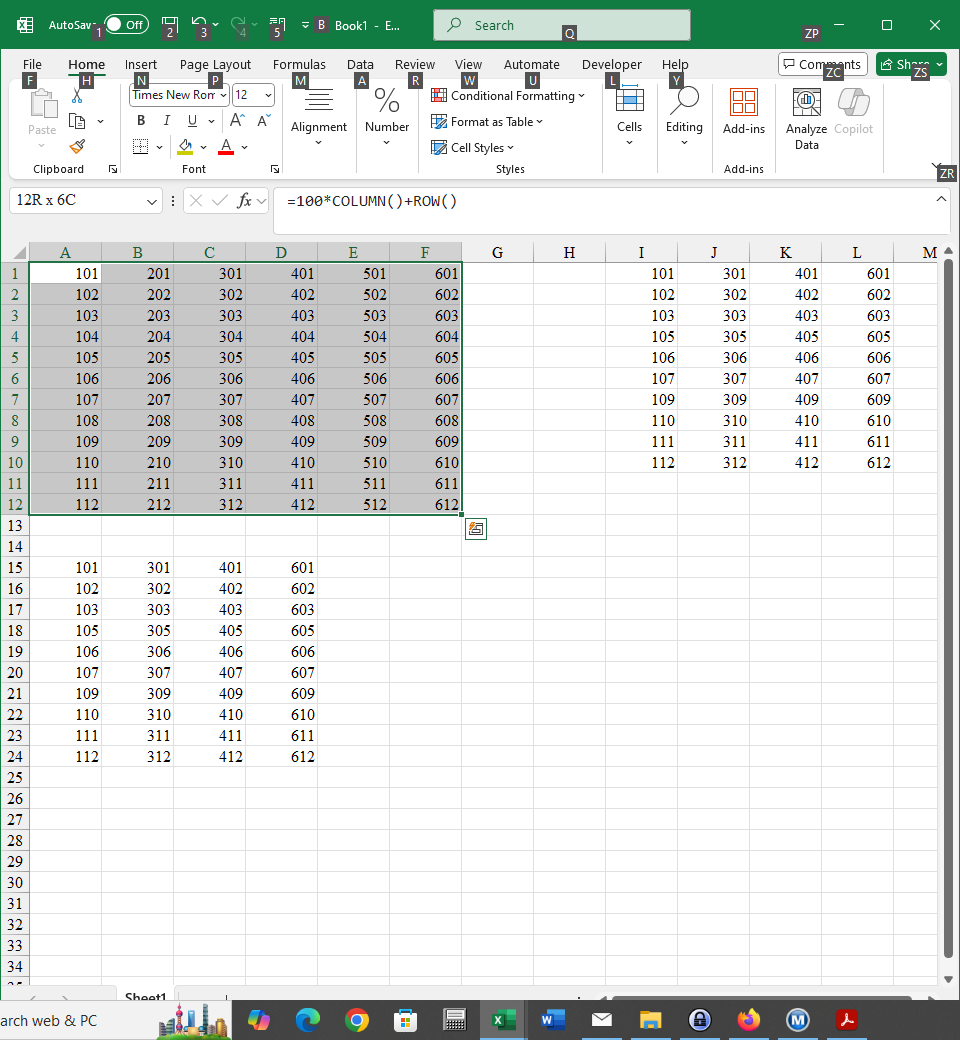
Task: Click the Cut scissors icon
Action: (x=77, y=97)
